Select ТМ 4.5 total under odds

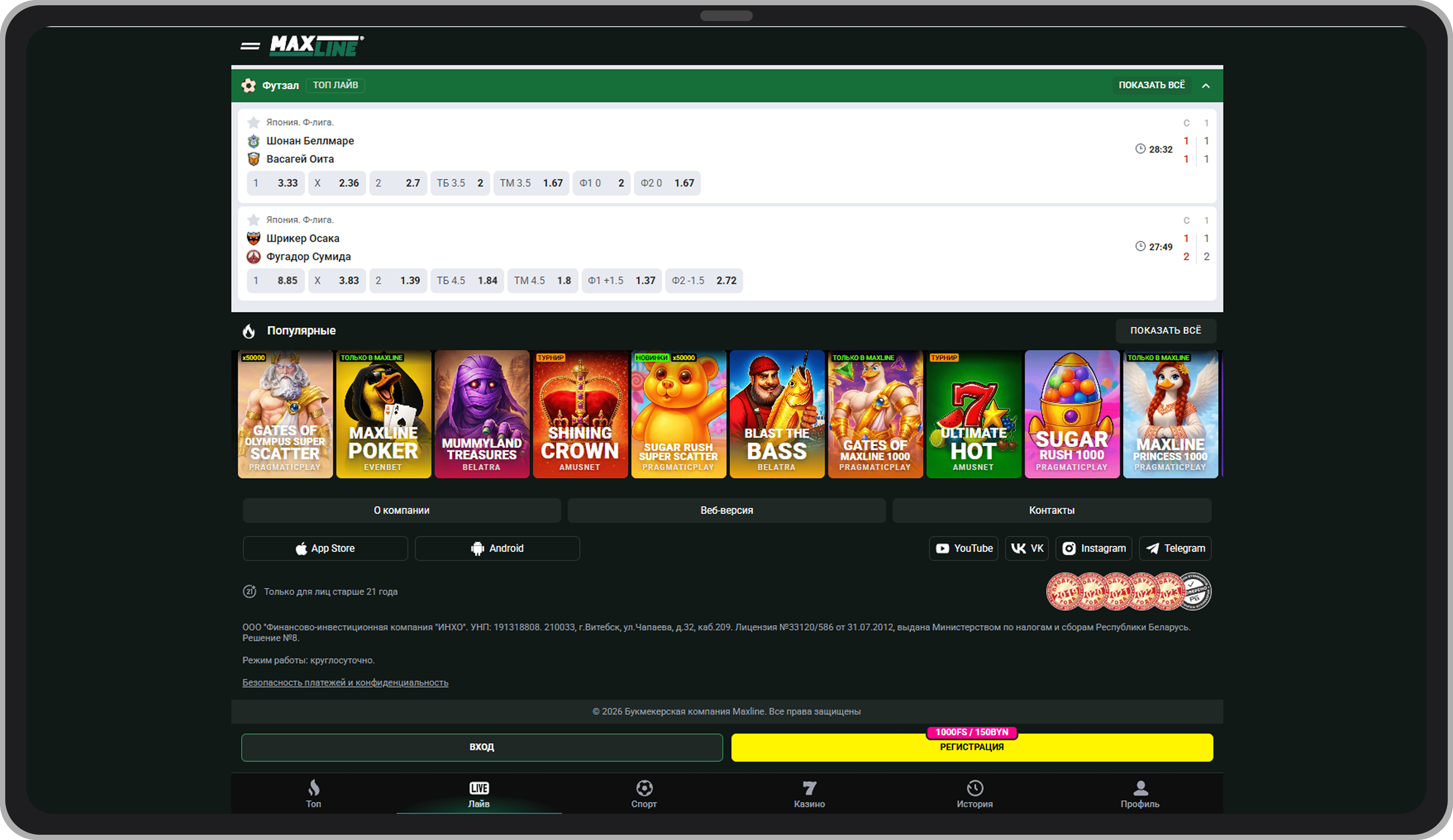tap(543, 281)
